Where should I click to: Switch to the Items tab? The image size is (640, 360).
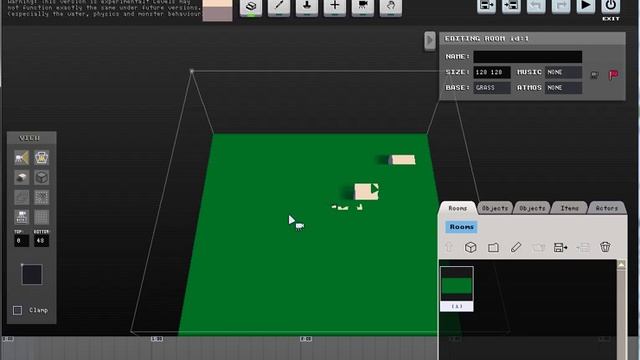569,208
